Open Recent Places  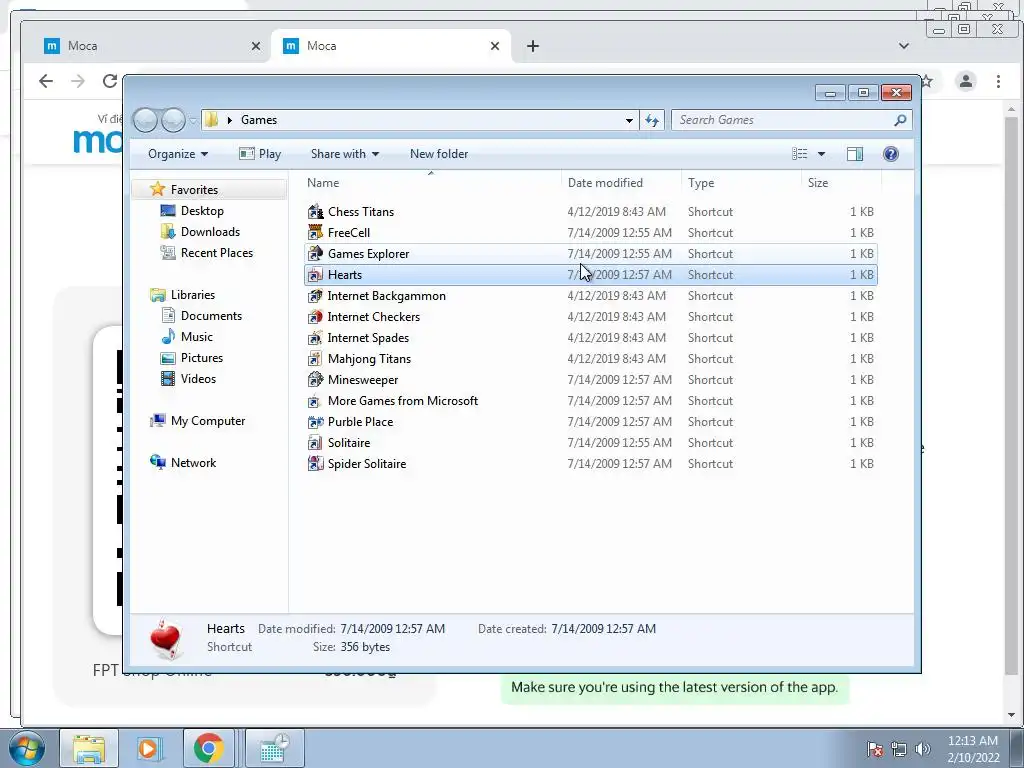[217, 253]
